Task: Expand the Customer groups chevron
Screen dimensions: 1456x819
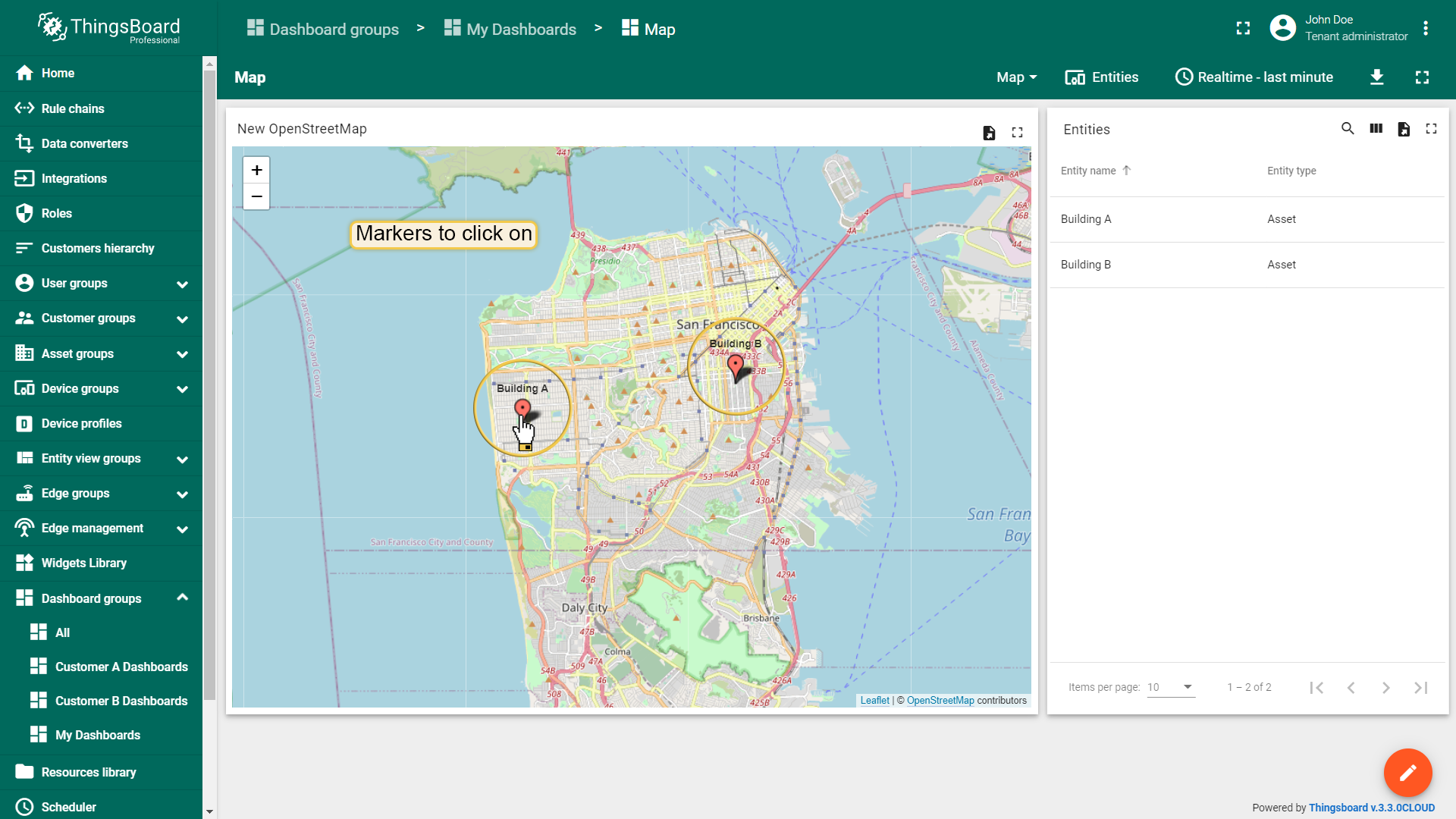Action: click(182, 318)
